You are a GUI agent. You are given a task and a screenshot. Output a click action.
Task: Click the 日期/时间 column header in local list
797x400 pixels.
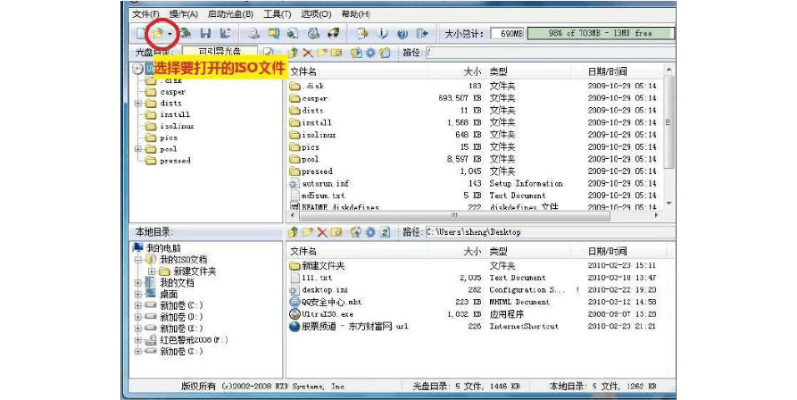607,252
